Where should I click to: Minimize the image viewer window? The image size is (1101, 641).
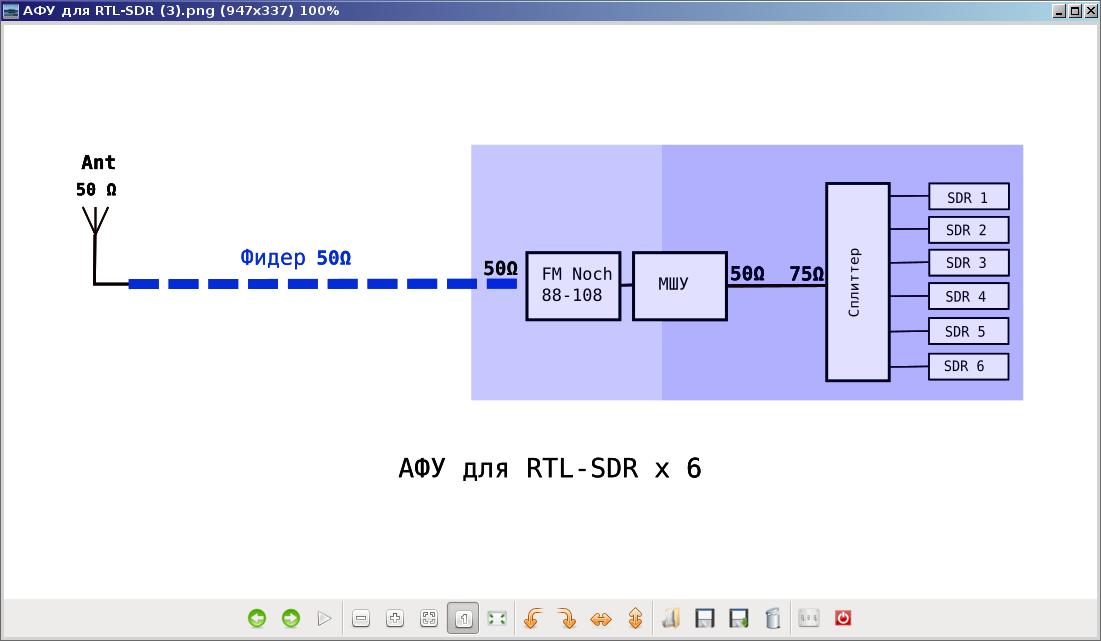pos(1060,11)
